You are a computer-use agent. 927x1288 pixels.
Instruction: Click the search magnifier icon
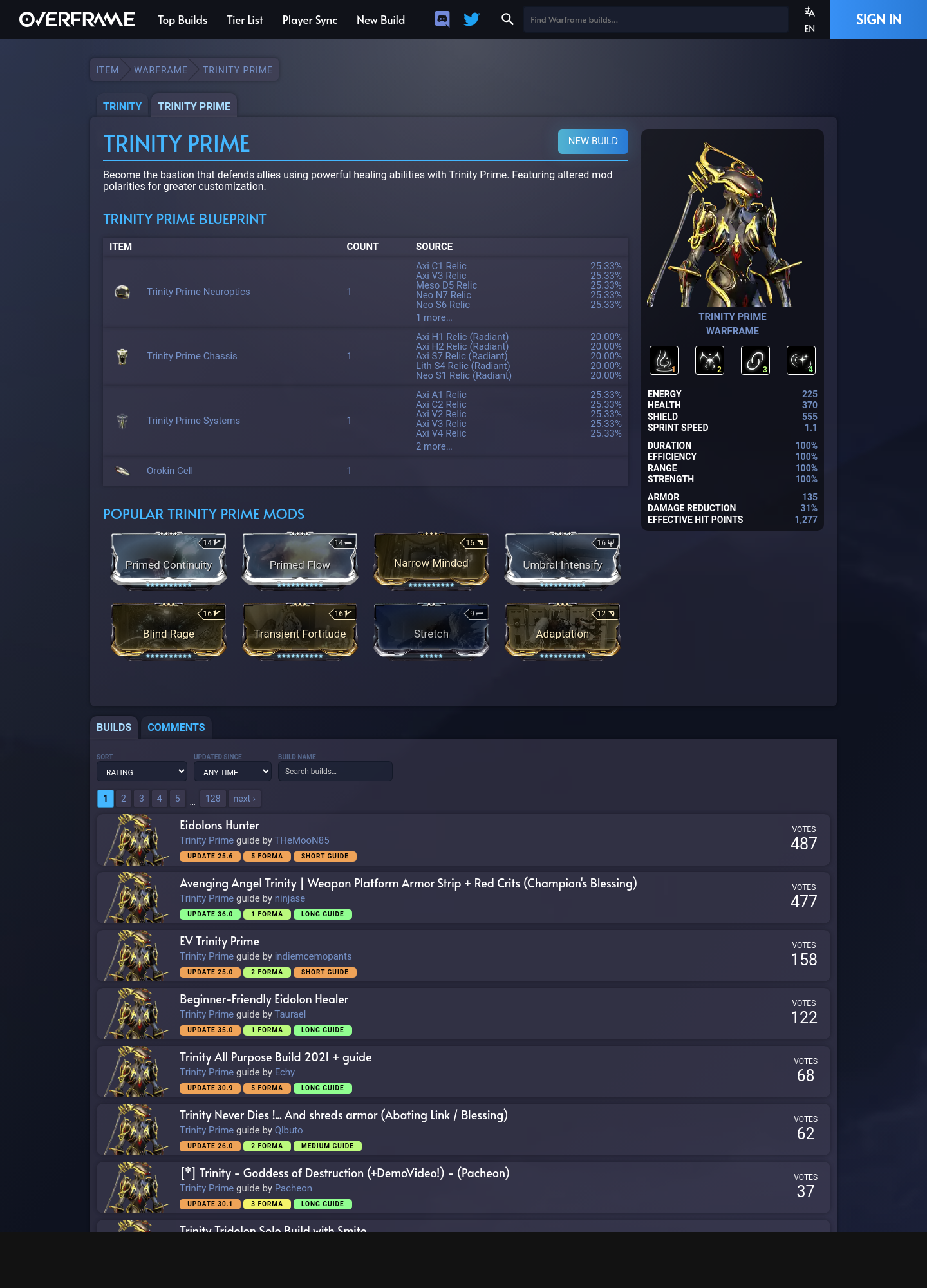click(507, 19)
